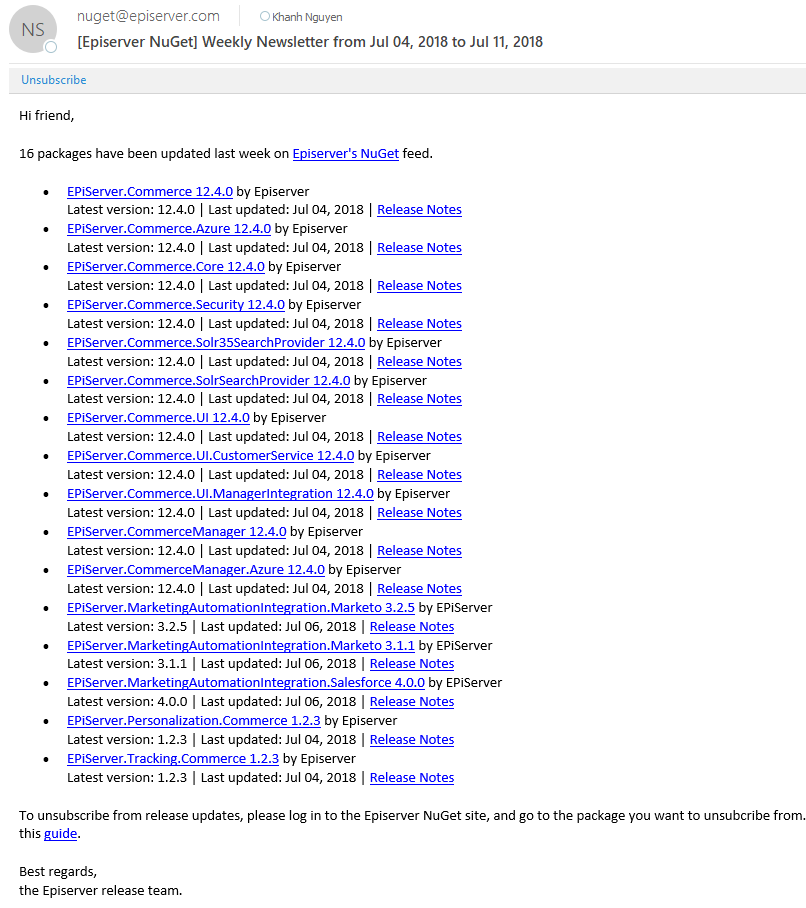Open MarketingAutomationIntegration.Marketo 3.1.1 link
The image size is (806, 908).
pyautogui.click(x=241, y=646)
